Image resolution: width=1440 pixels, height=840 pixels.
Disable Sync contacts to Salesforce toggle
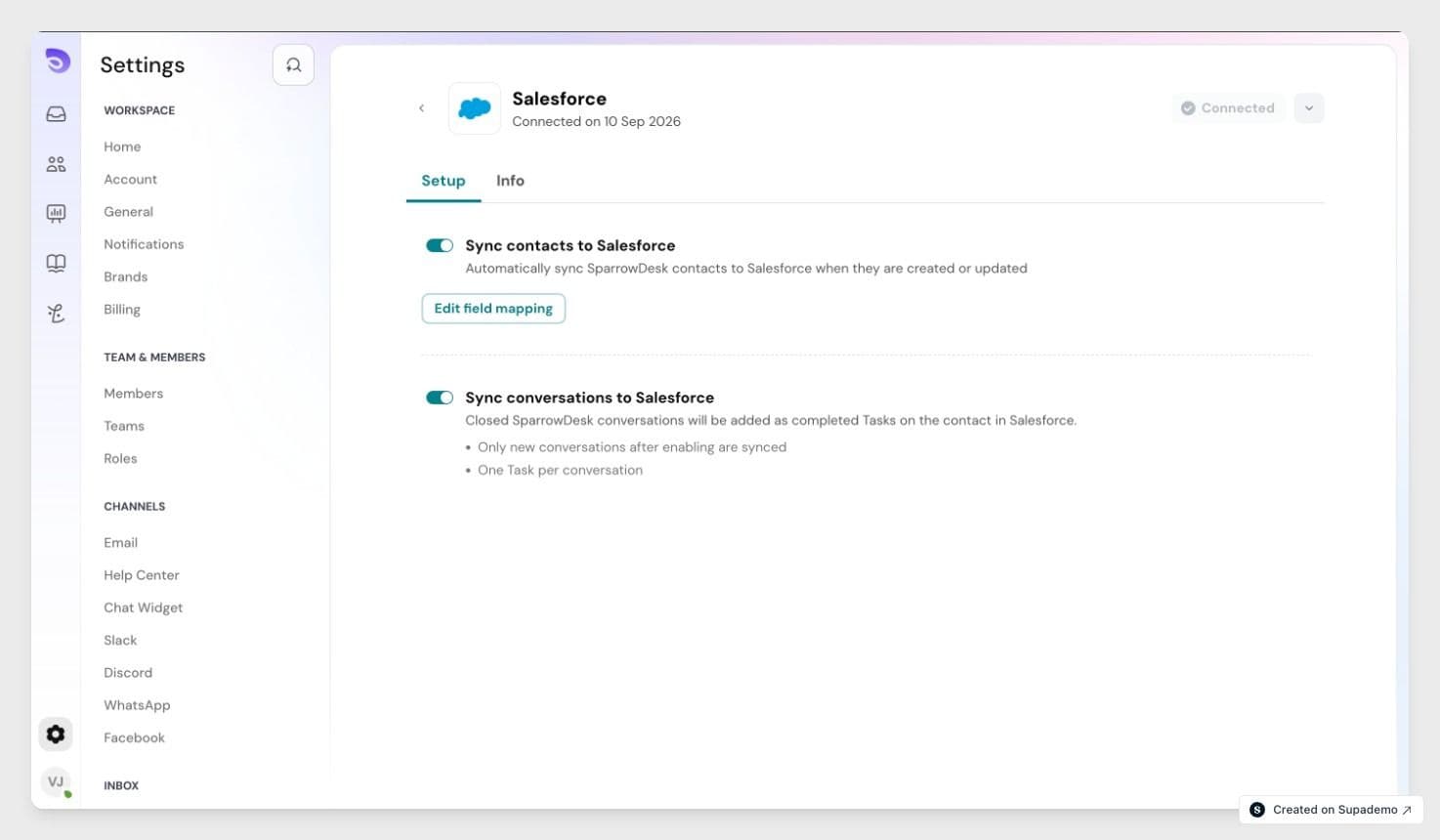tap(440, 246)
